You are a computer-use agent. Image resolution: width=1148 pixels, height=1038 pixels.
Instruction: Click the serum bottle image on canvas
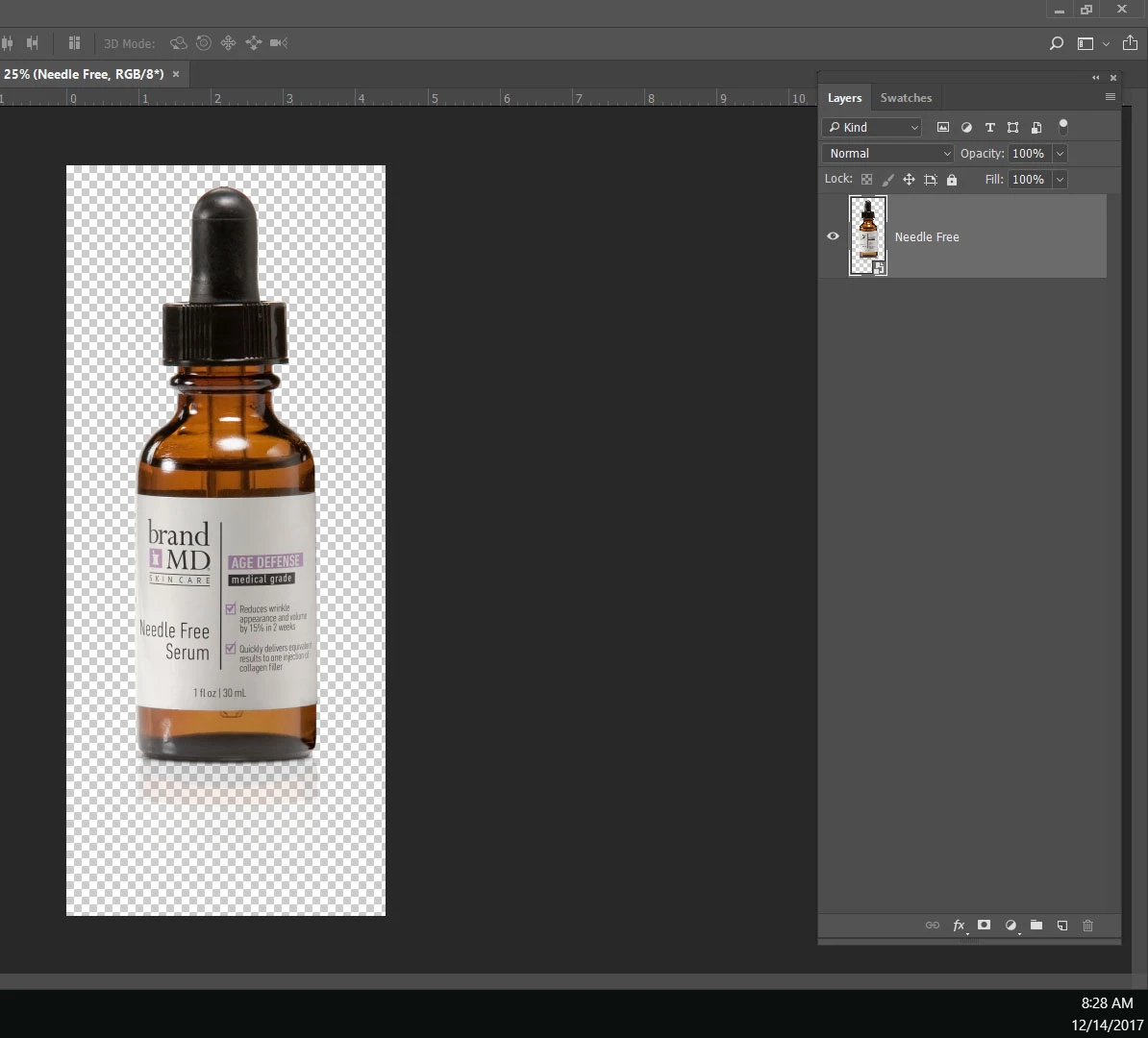click(x=226, y=476)
